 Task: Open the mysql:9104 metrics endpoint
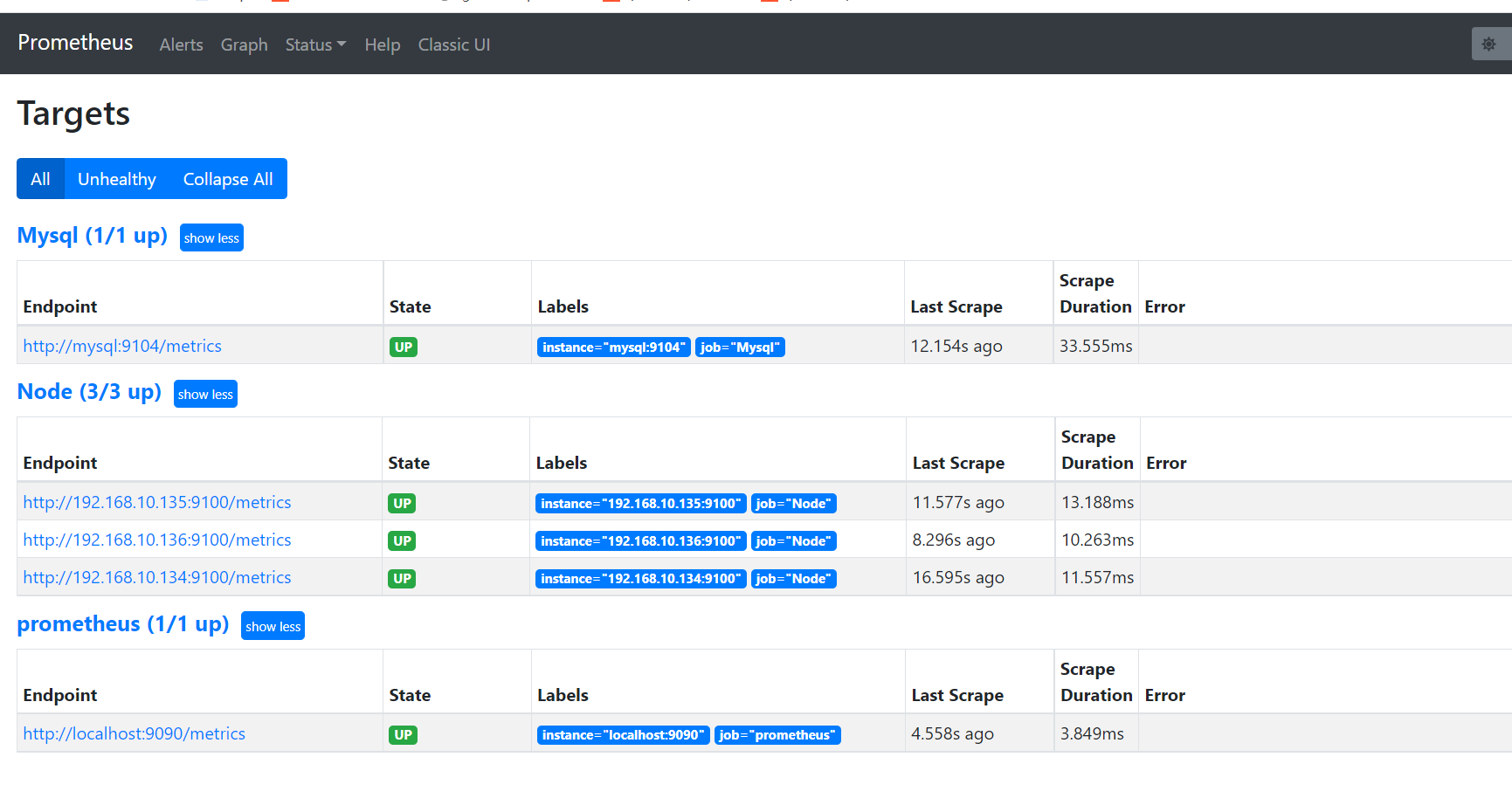point(122,346)
